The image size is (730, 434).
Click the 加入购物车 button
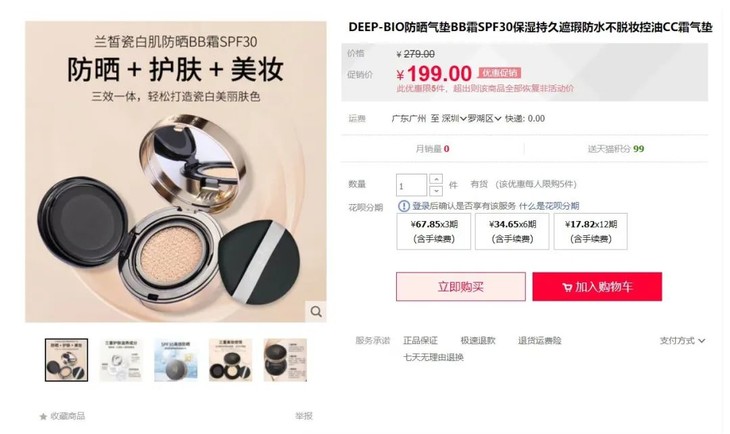pyautogui.click(x=597, y=286)
